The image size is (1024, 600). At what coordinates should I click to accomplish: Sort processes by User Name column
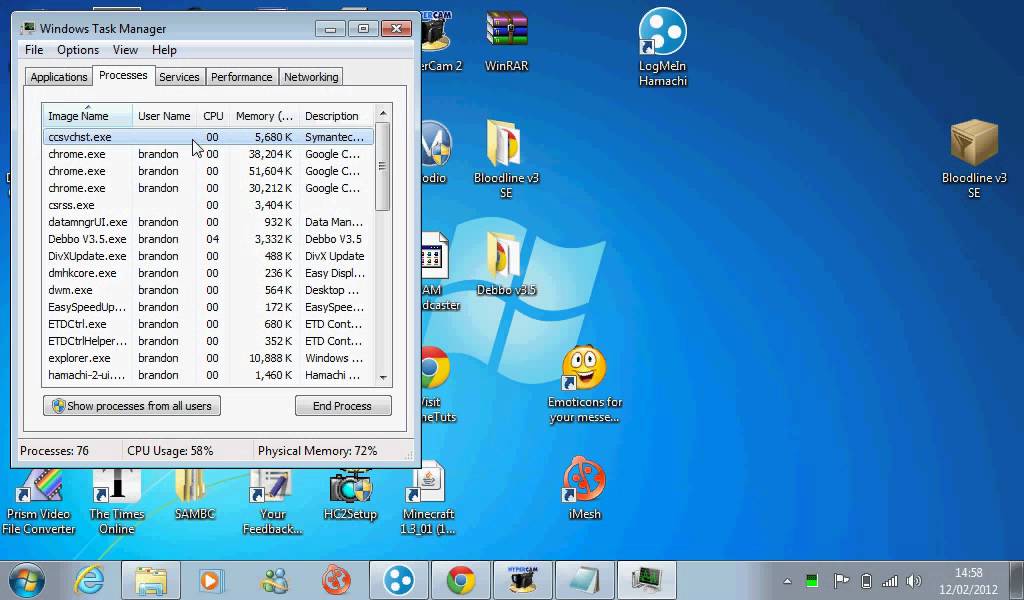tap(165, 116)
